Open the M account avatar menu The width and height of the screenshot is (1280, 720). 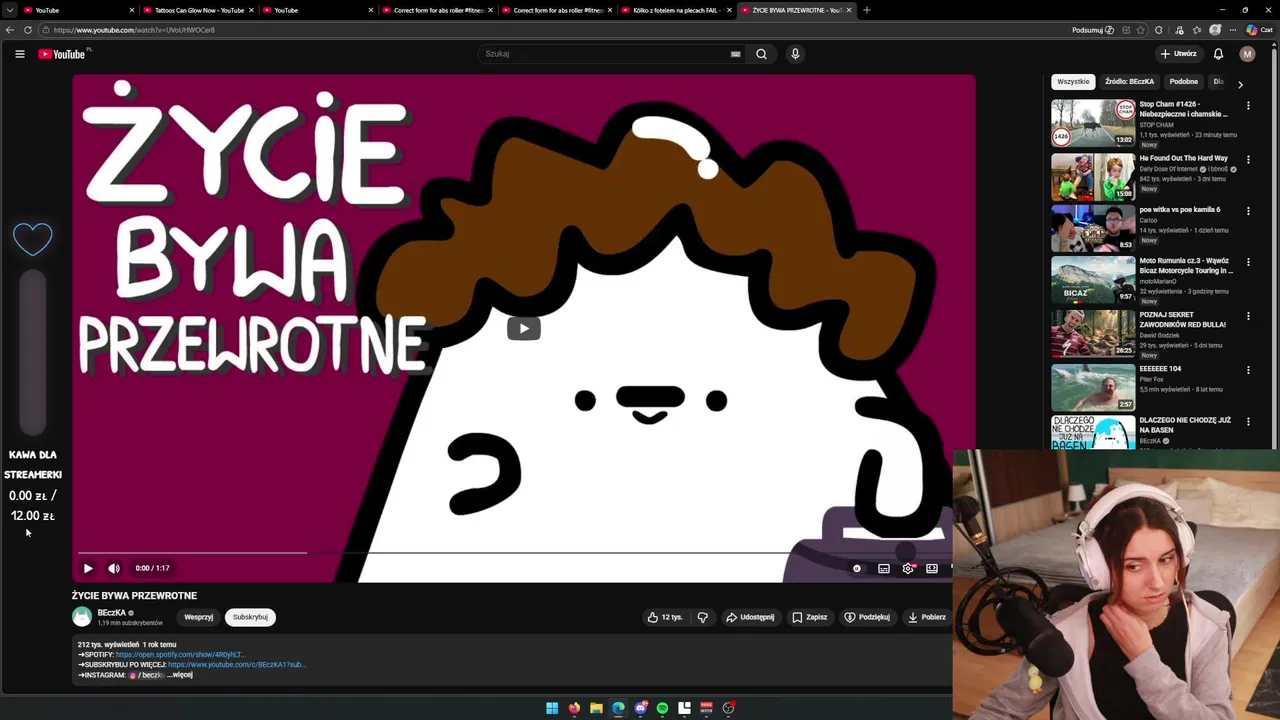(1247, 54)
